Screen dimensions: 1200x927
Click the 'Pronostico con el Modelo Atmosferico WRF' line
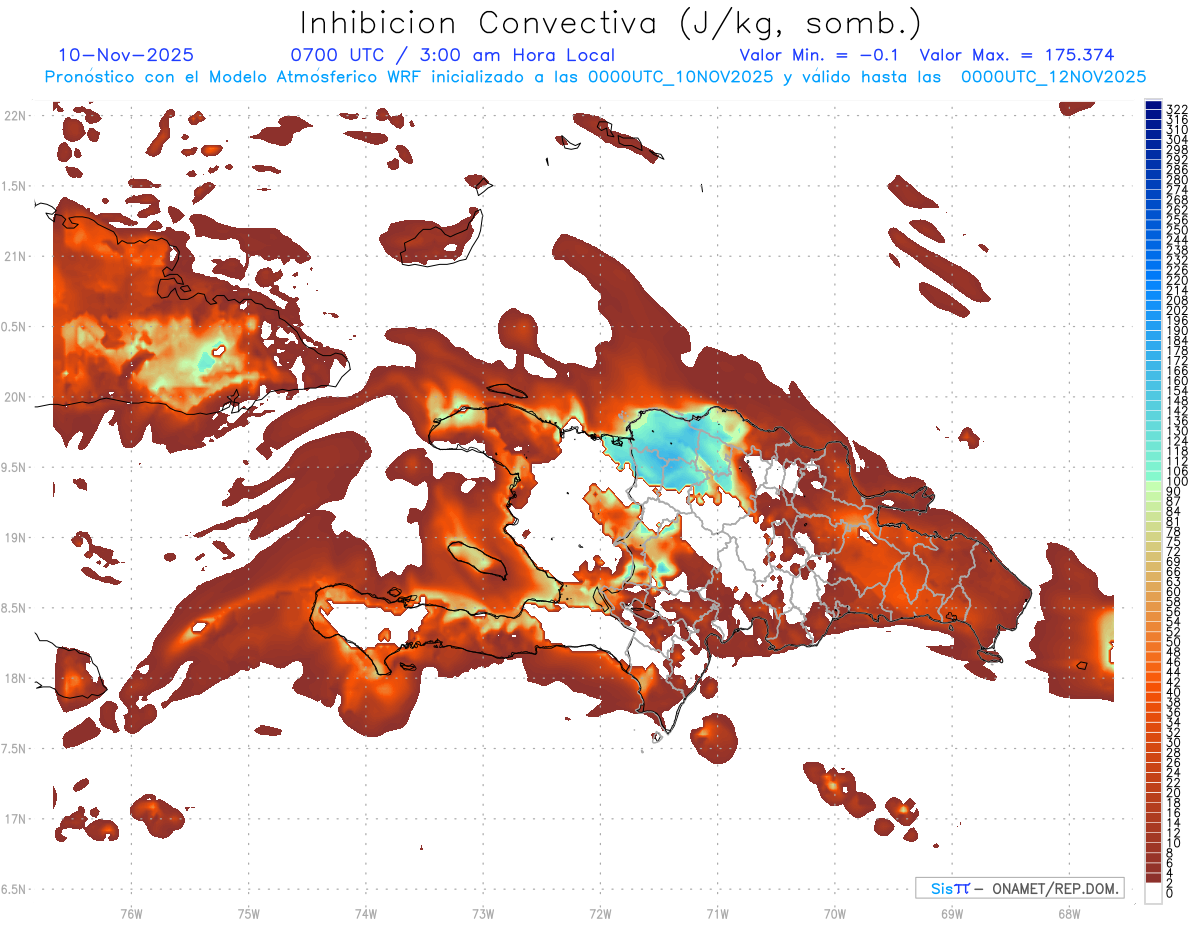point(232,77)
